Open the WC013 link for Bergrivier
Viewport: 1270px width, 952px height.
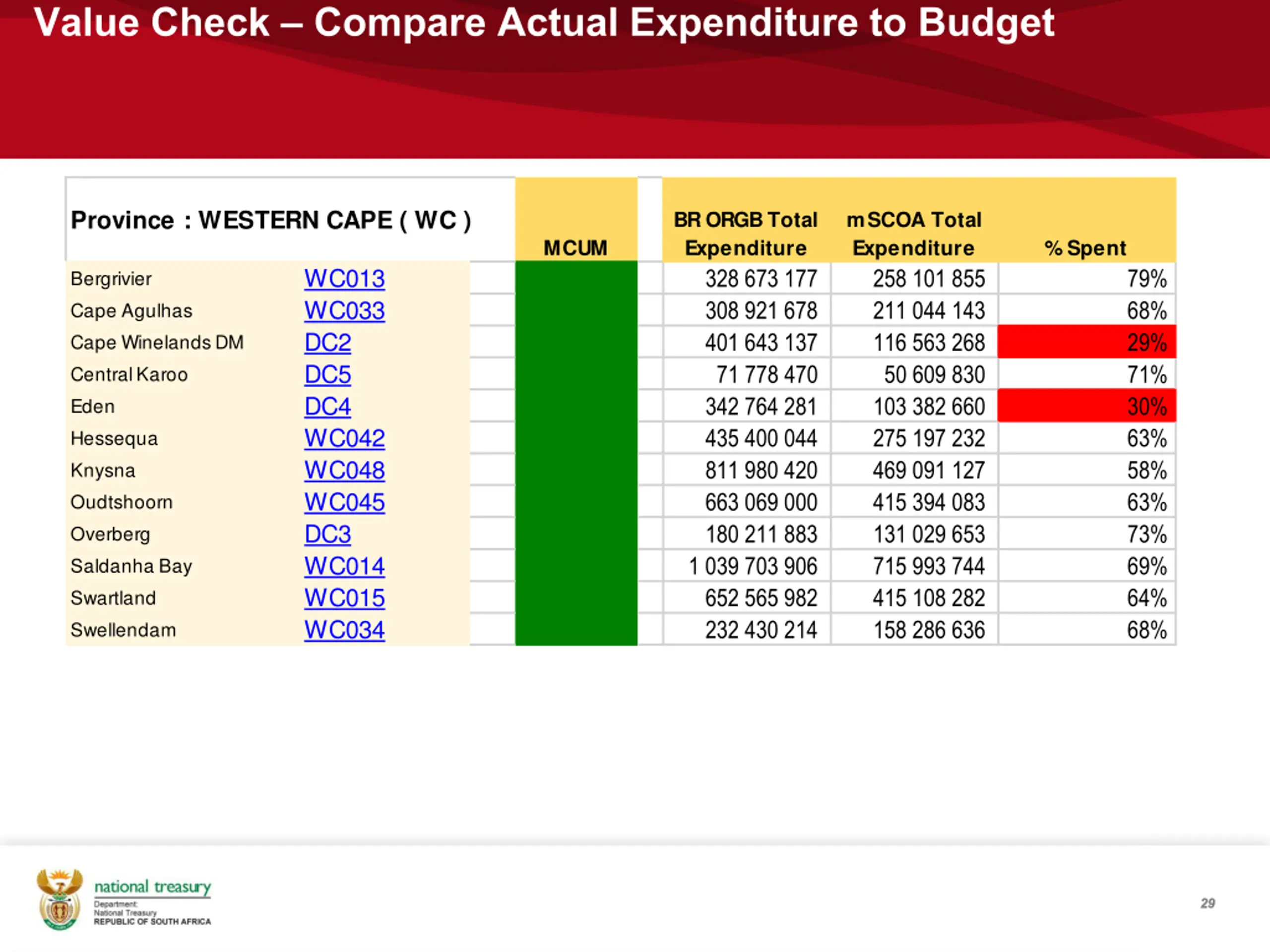click(x=344, y=279)
